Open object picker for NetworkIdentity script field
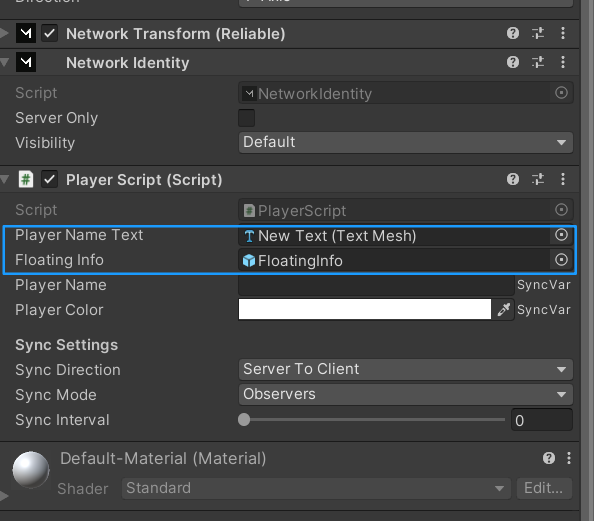Viewport: 594px width, 521px height. (x=561, y=93)
